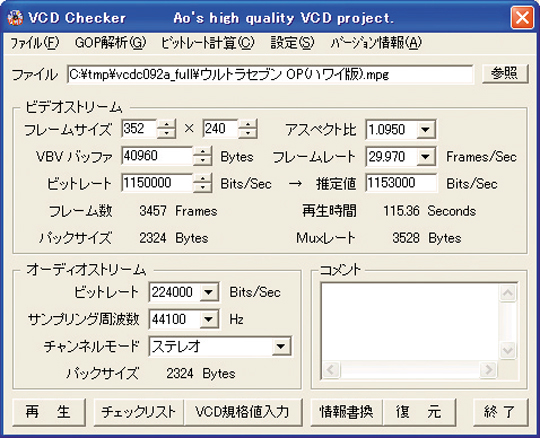Increase VBV buffer 40960 with up arrow
The height and width of the screenshot is (438, 540).
click(x=202, y=152)
